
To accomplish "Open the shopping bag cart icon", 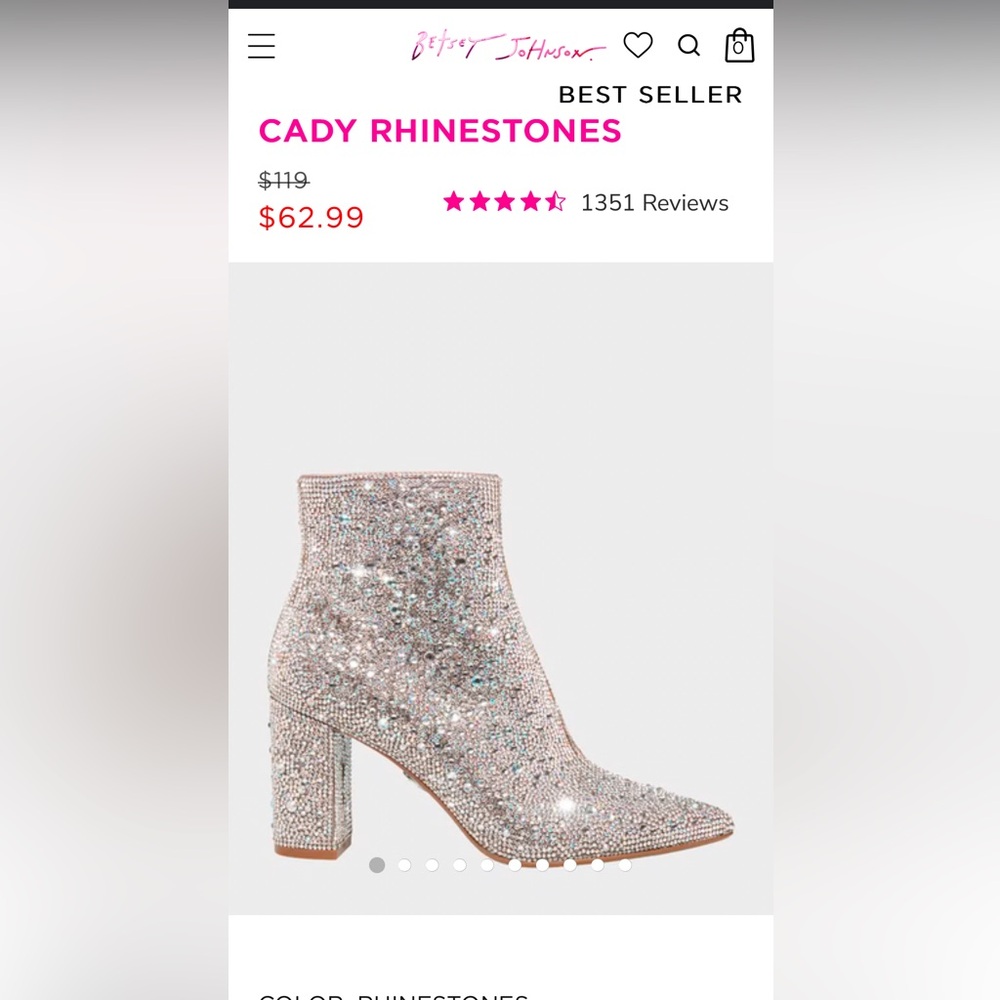I will tap(739, 46).
